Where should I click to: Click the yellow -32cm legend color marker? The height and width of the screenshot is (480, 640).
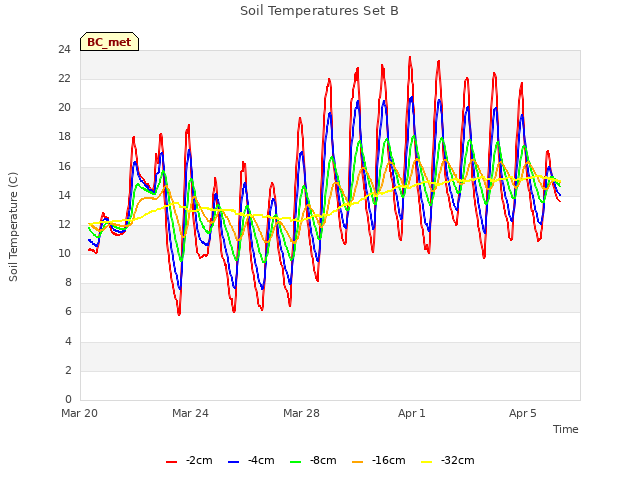pos(427,462)
